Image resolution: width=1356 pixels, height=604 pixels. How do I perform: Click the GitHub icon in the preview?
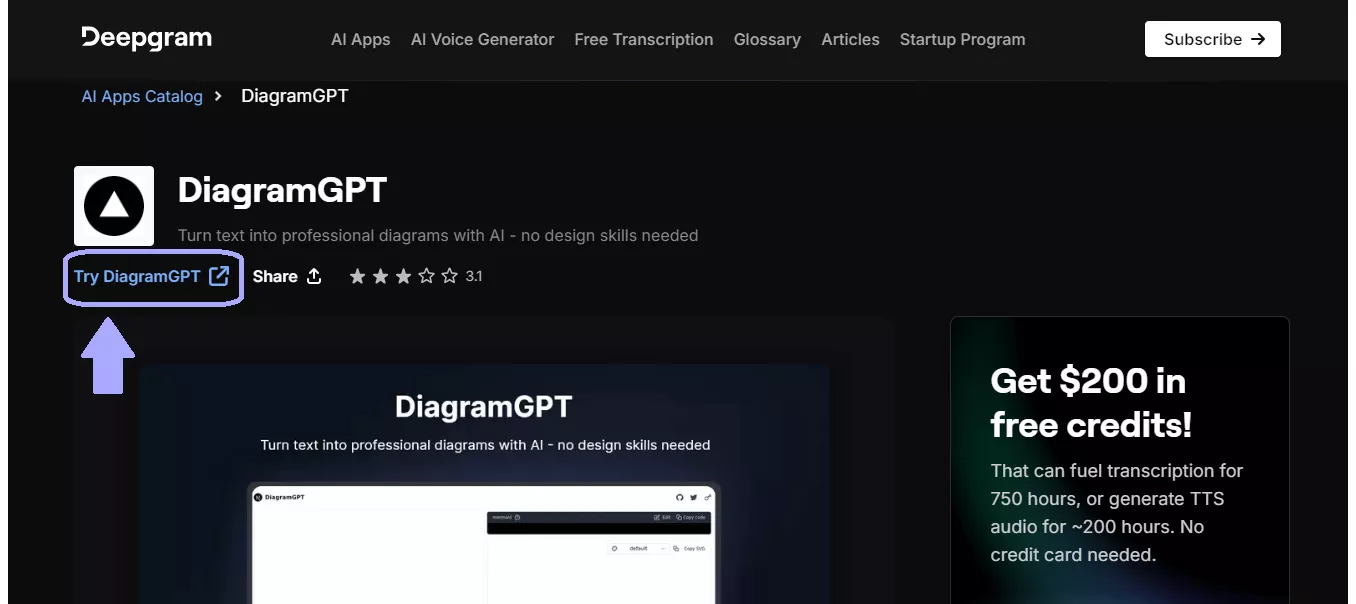tap(680, 497)
